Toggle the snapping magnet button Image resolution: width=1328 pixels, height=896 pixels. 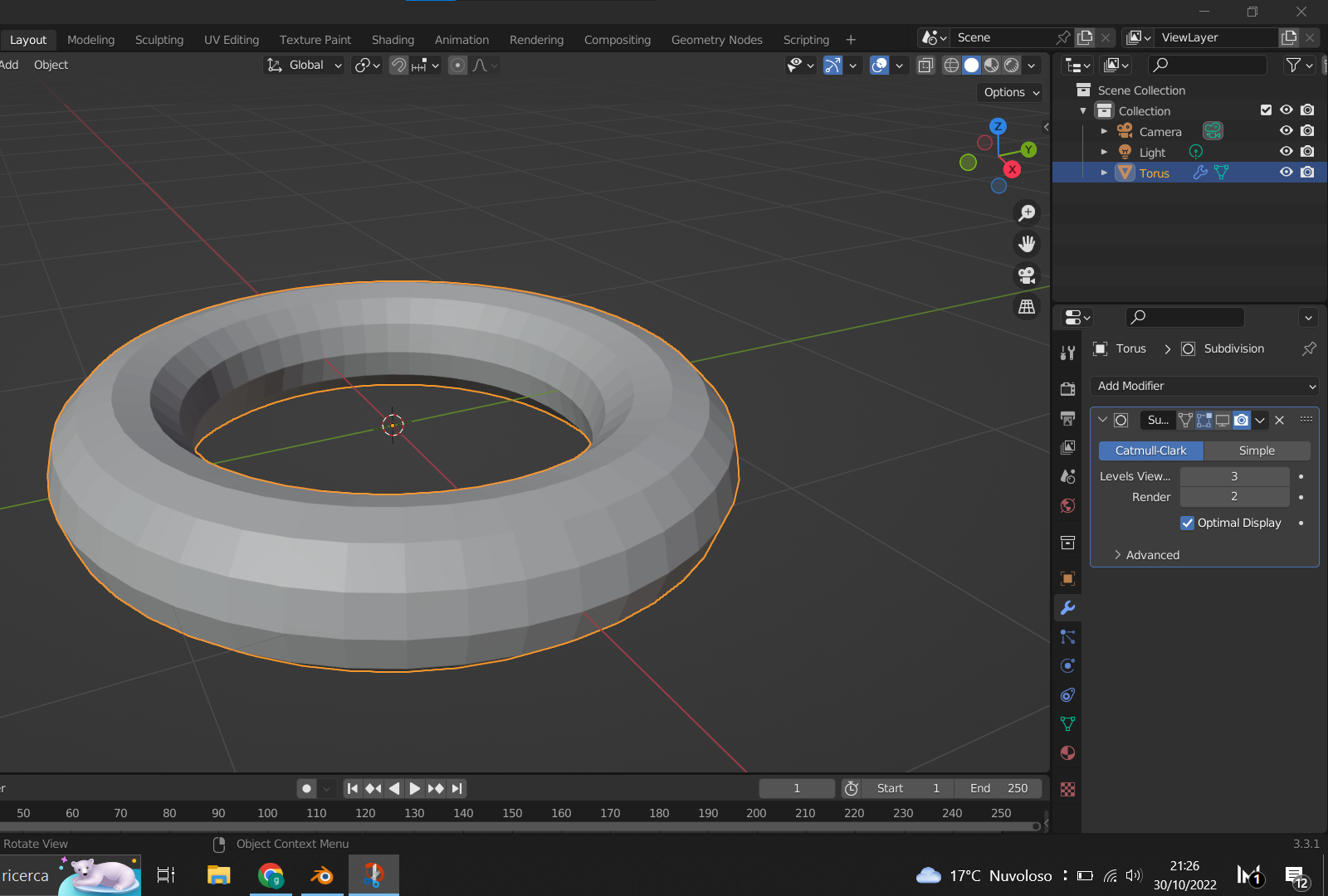tap(398, 66)
